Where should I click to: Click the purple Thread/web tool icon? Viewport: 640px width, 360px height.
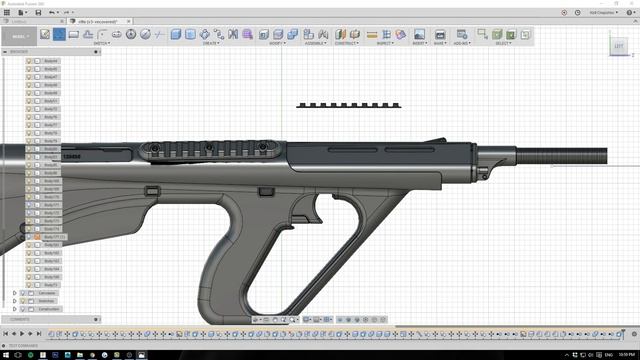click(x=247, y=34)
